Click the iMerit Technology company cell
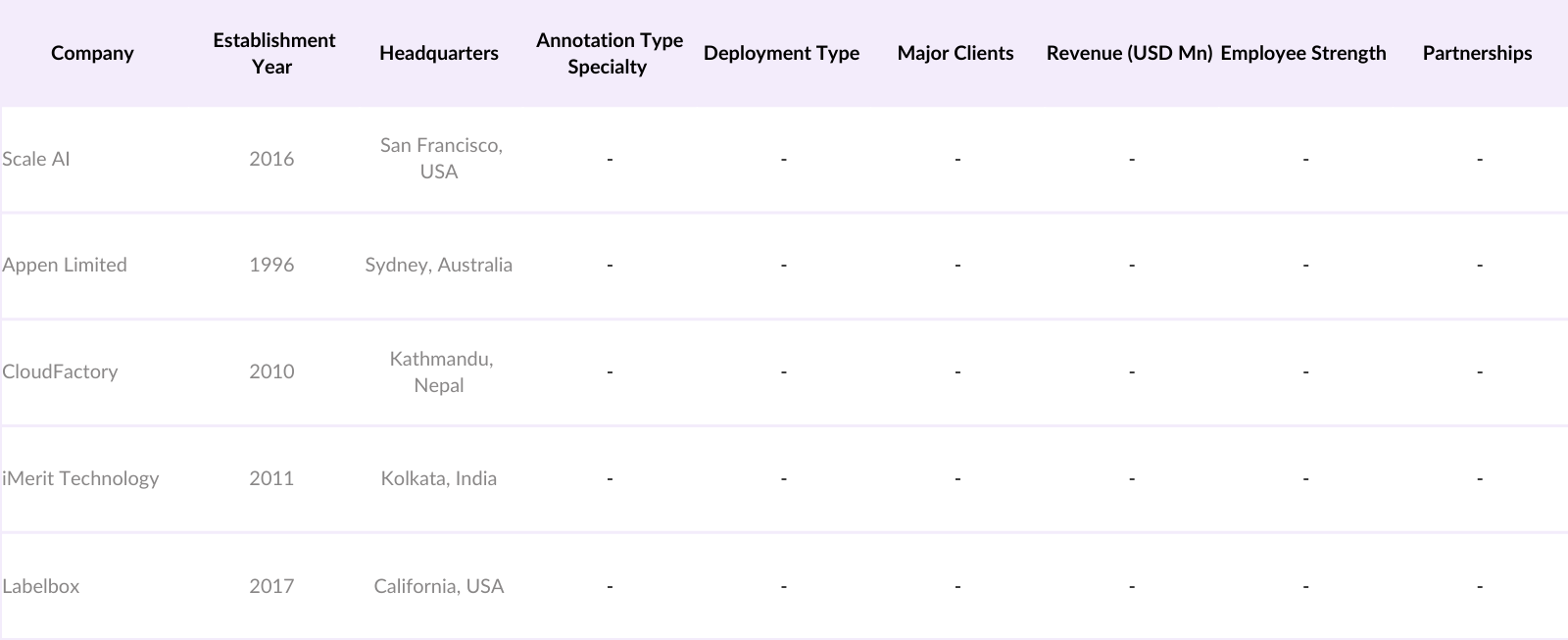The width and height of the screenshot is (1568, 640). (x=80, y=478)
